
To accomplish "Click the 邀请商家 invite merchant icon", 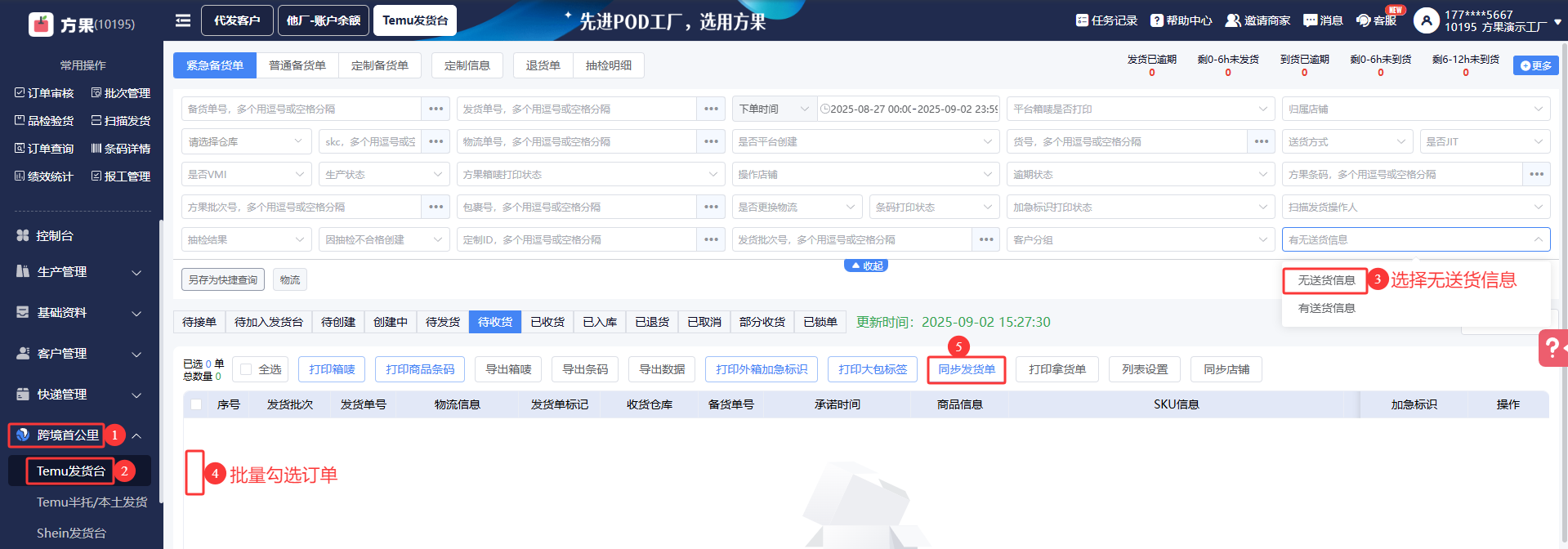I will pos(1232,20).
